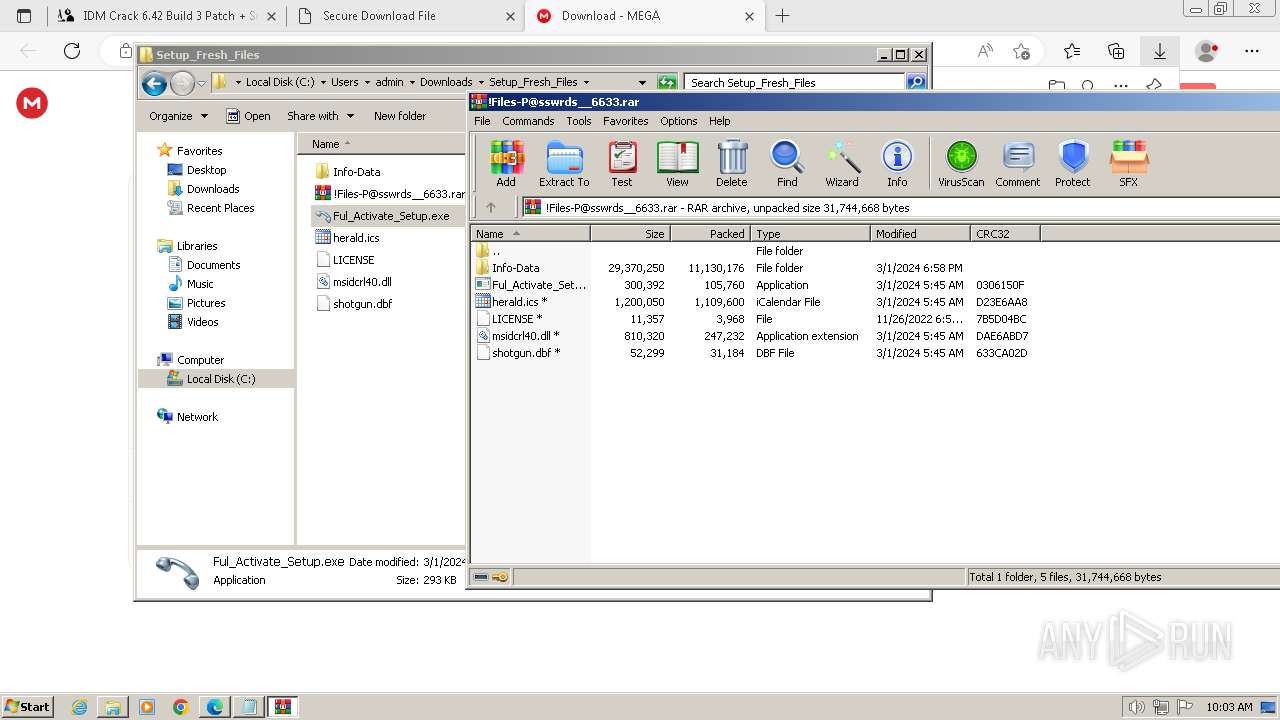
Task: Open the Find magnifier tool
Action: point(787,163)
